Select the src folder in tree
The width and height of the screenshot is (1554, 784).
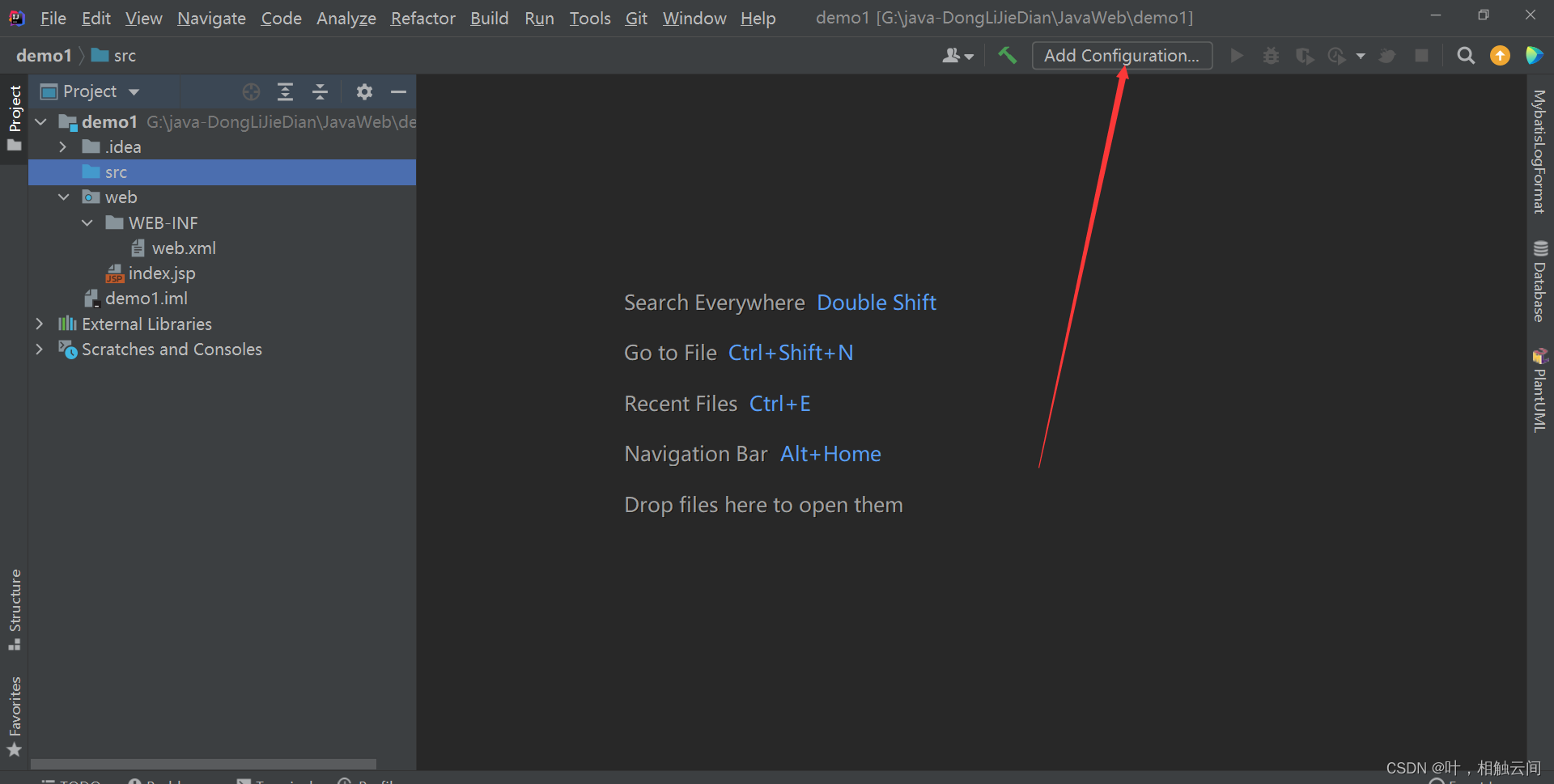[x=222, y=172]
